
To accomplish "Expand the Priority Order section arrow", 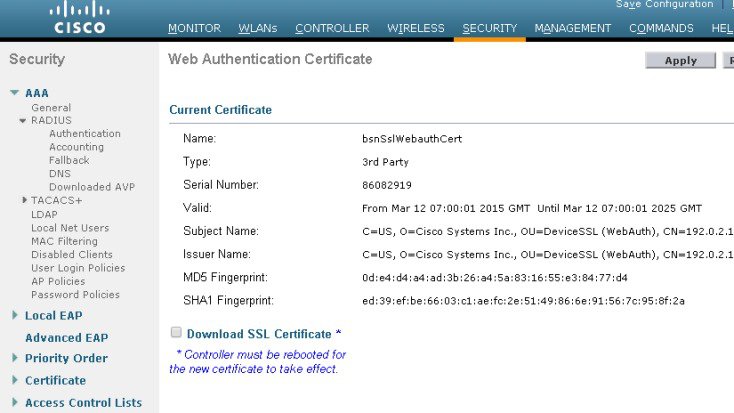I will coord(15,358).
